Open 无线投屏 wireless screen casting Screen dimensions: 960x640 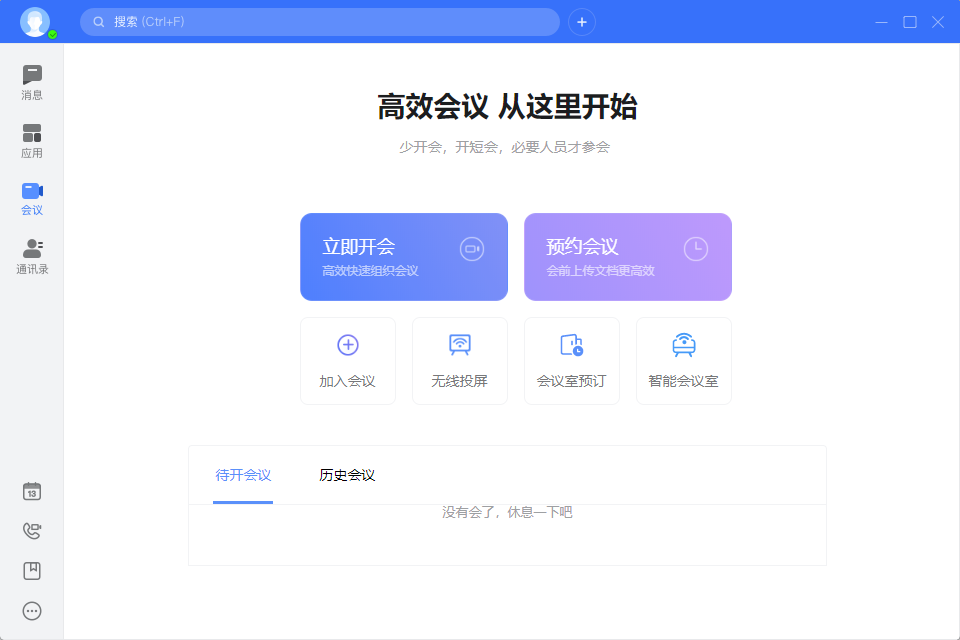pyautogui.click(x=460, y=361)
